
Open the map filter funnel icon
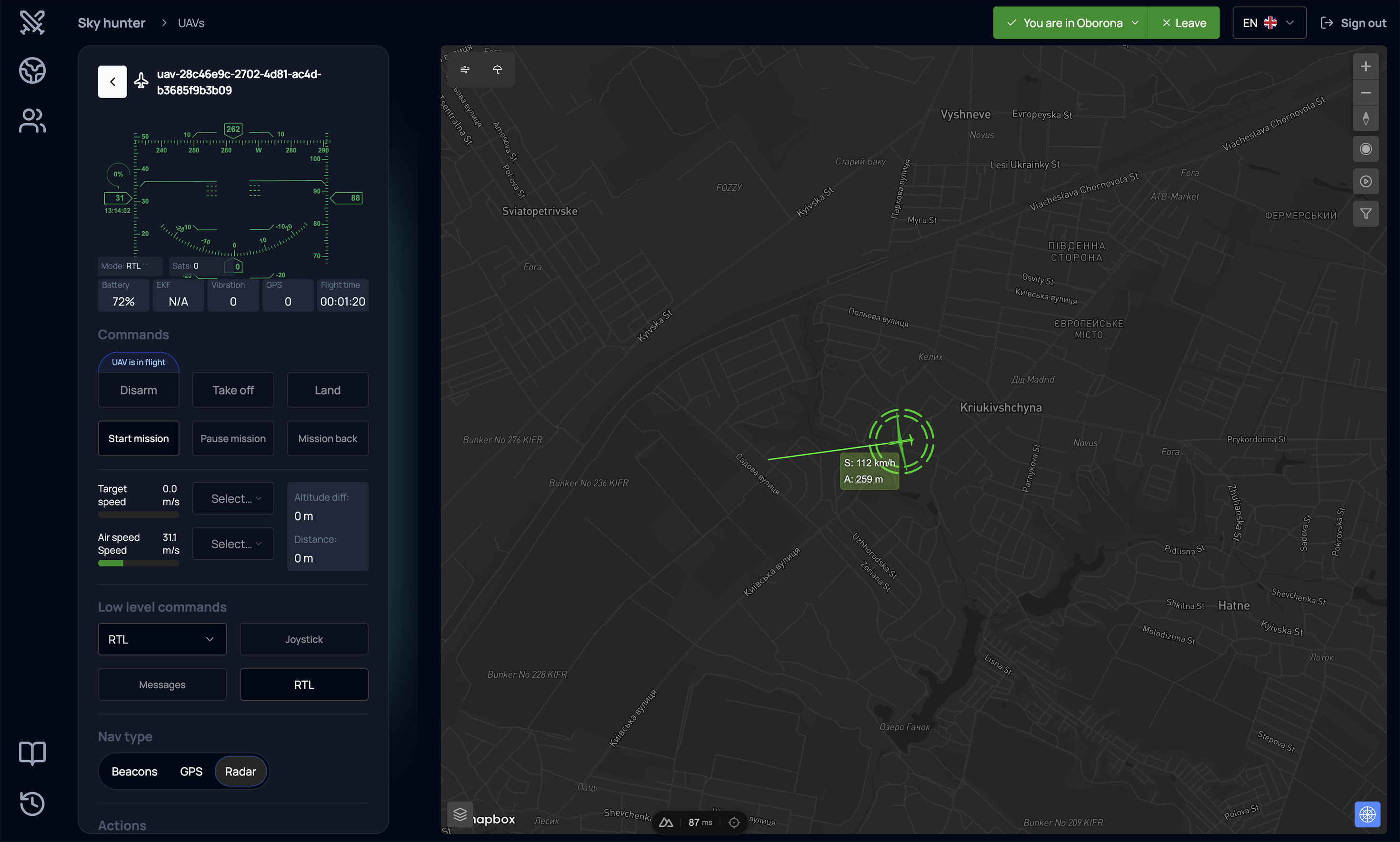click(1365, 214)
